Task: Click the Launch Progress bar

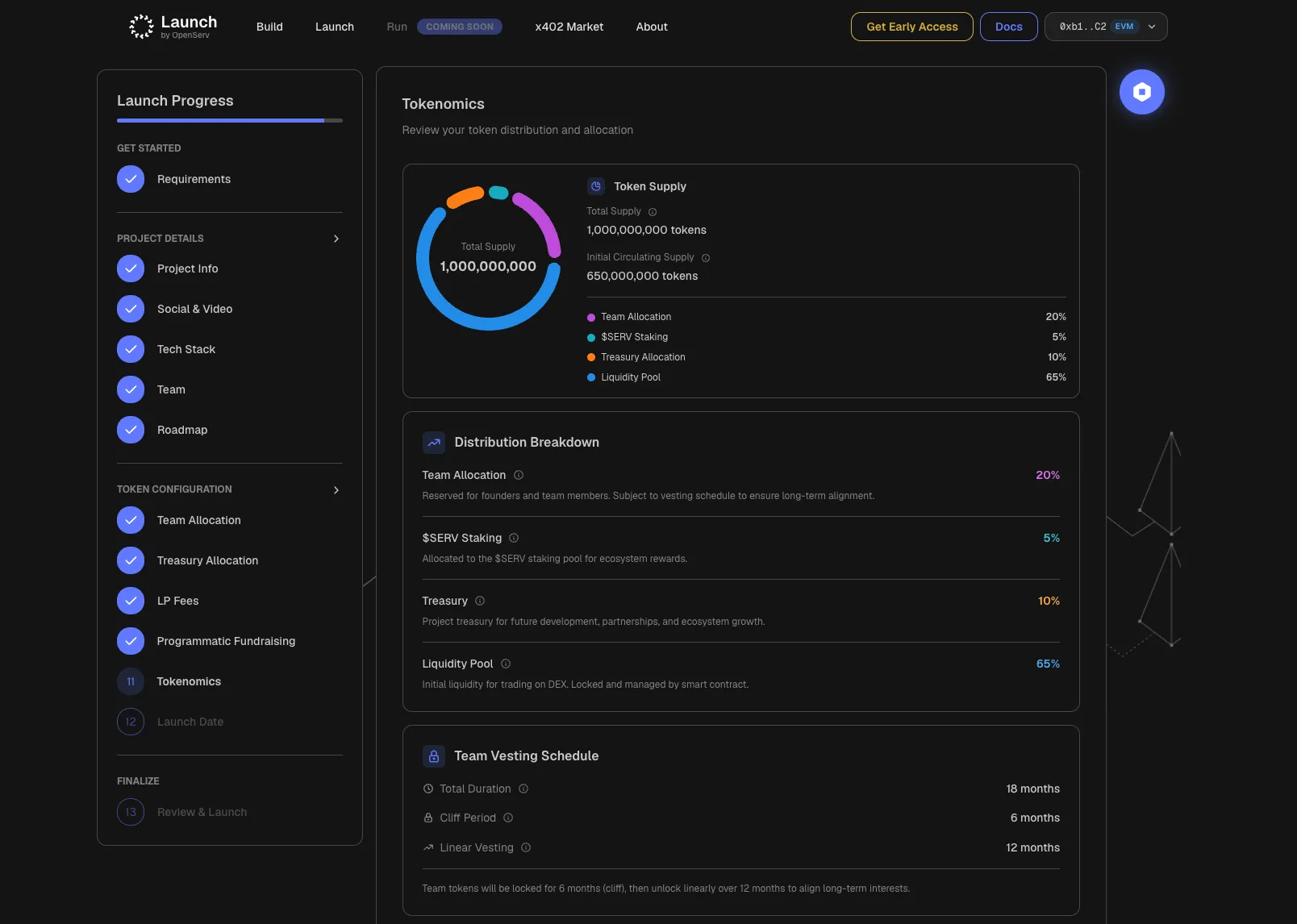Action: click(x=230, y=121)
